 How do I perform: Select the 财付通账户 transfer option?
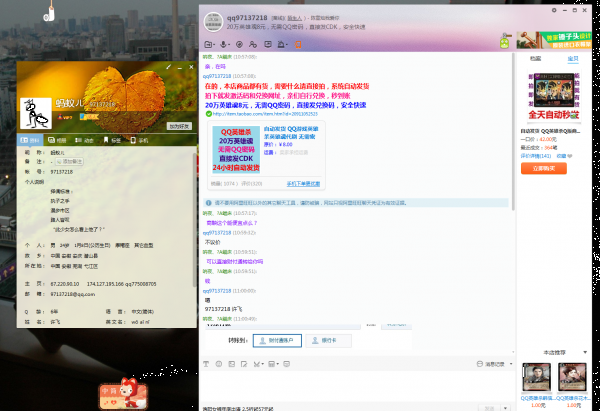(277, 341)
